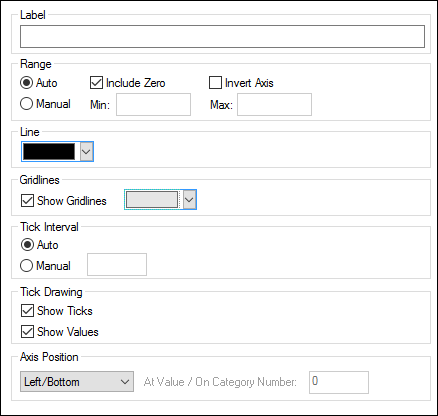Click the manual tick interval input box
Image resolution: width=438 pixels, height=416 pixels.
tap(117, 265)
